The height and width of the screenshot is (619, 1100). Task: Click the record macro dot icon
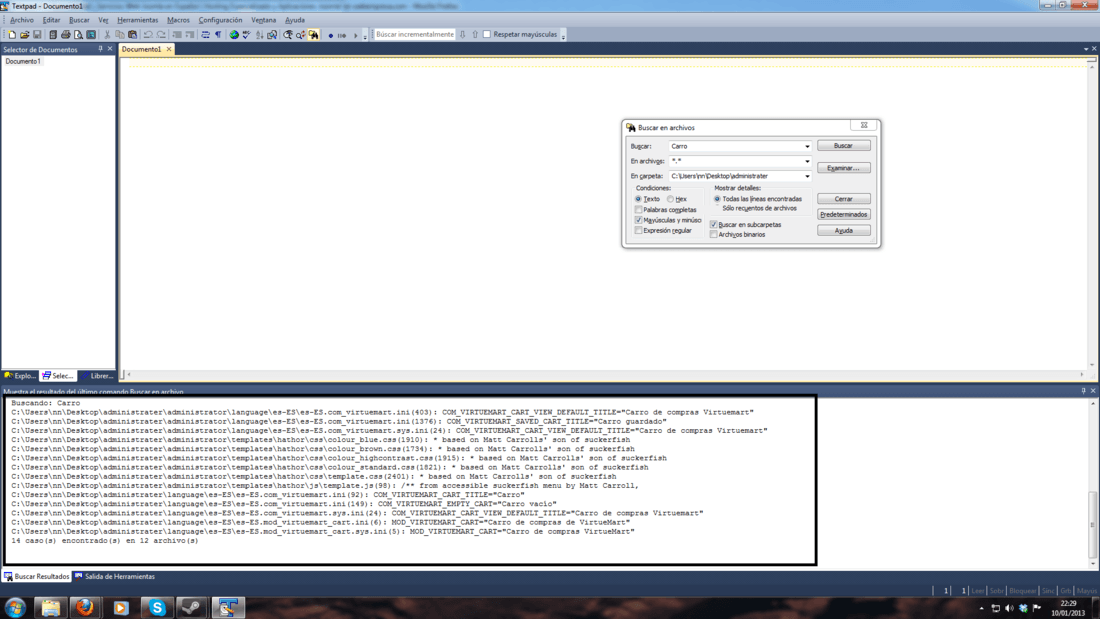(x=330, y=35)
